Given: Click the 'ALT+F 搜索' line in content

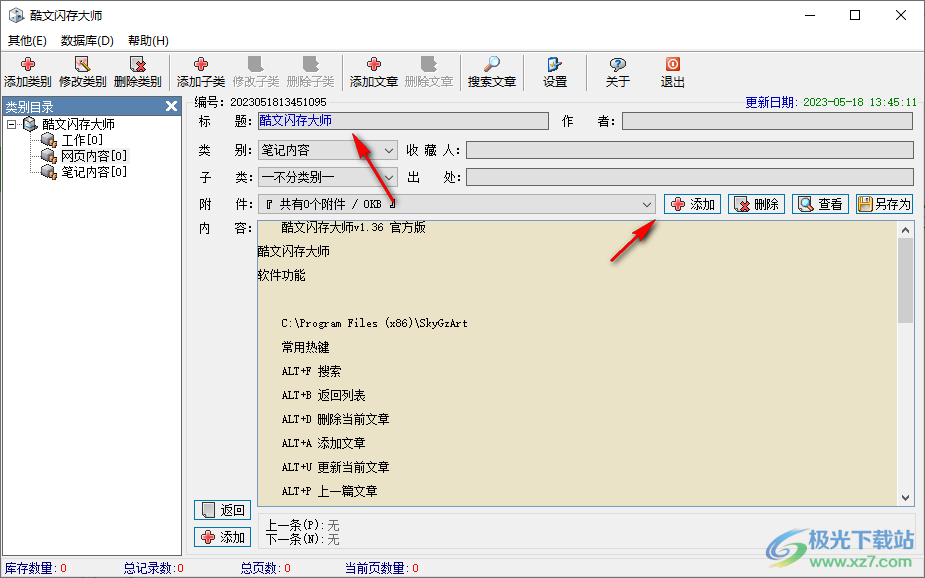Looking at the screenshot, I should (x=311, y=371).
